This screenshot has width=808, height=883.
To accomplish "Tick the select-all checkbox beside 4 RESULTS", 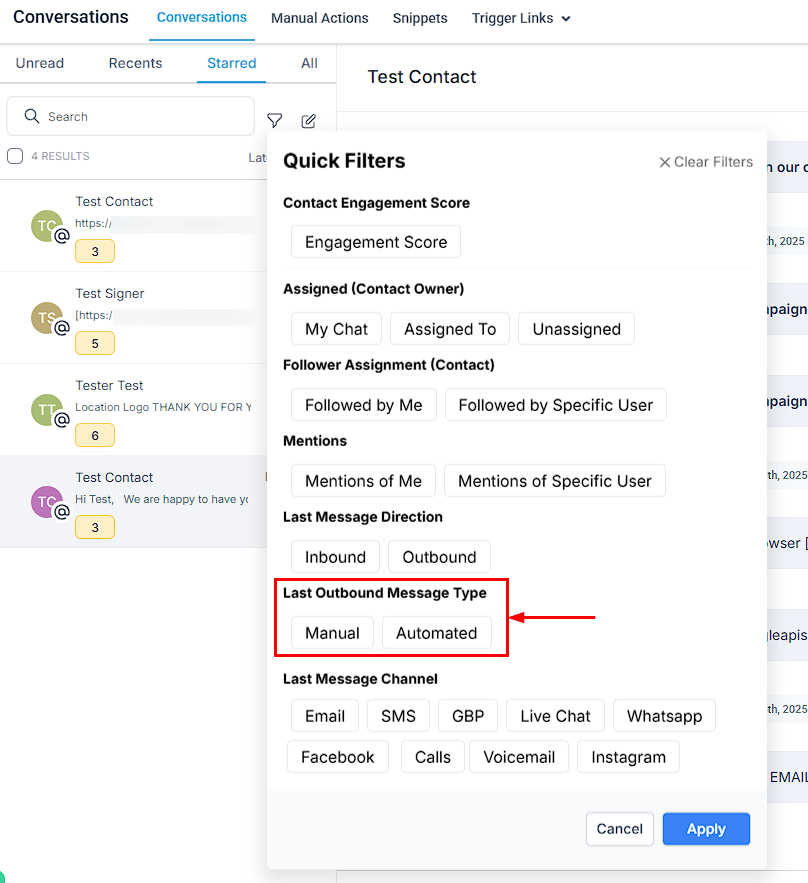I will (x=15, y=156).
